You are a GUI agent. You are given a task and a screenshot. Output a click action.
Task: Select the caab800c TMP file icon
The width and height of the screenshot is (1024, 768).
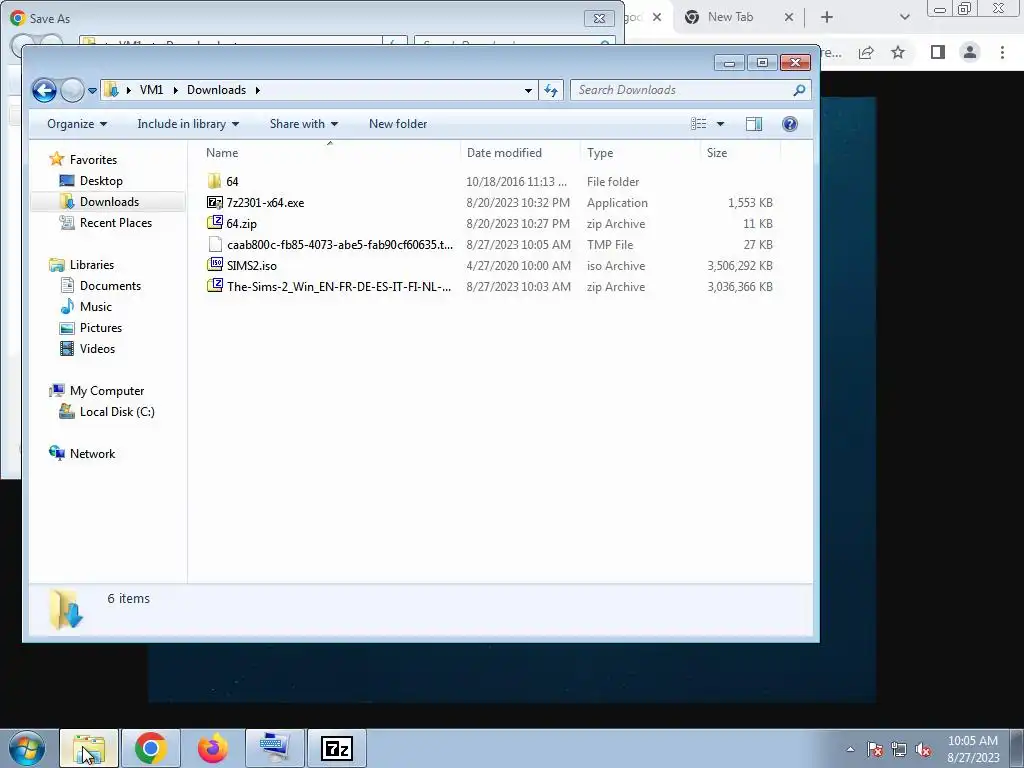pos(215,244)
